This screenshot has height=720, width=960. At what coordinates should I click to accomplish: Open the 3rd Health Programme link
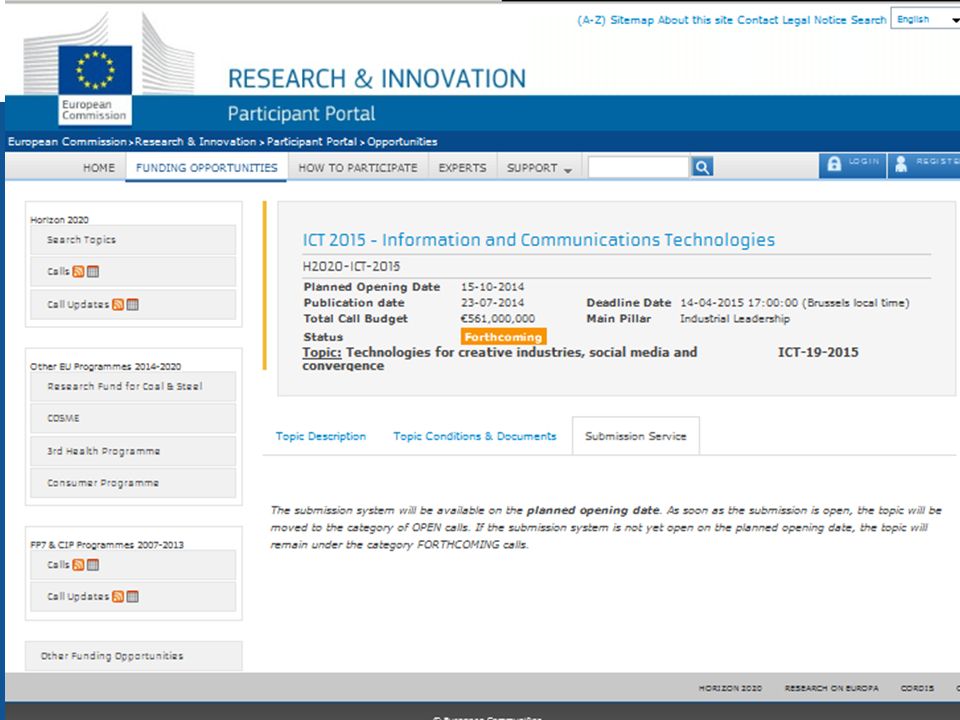[x=133, y=451]
